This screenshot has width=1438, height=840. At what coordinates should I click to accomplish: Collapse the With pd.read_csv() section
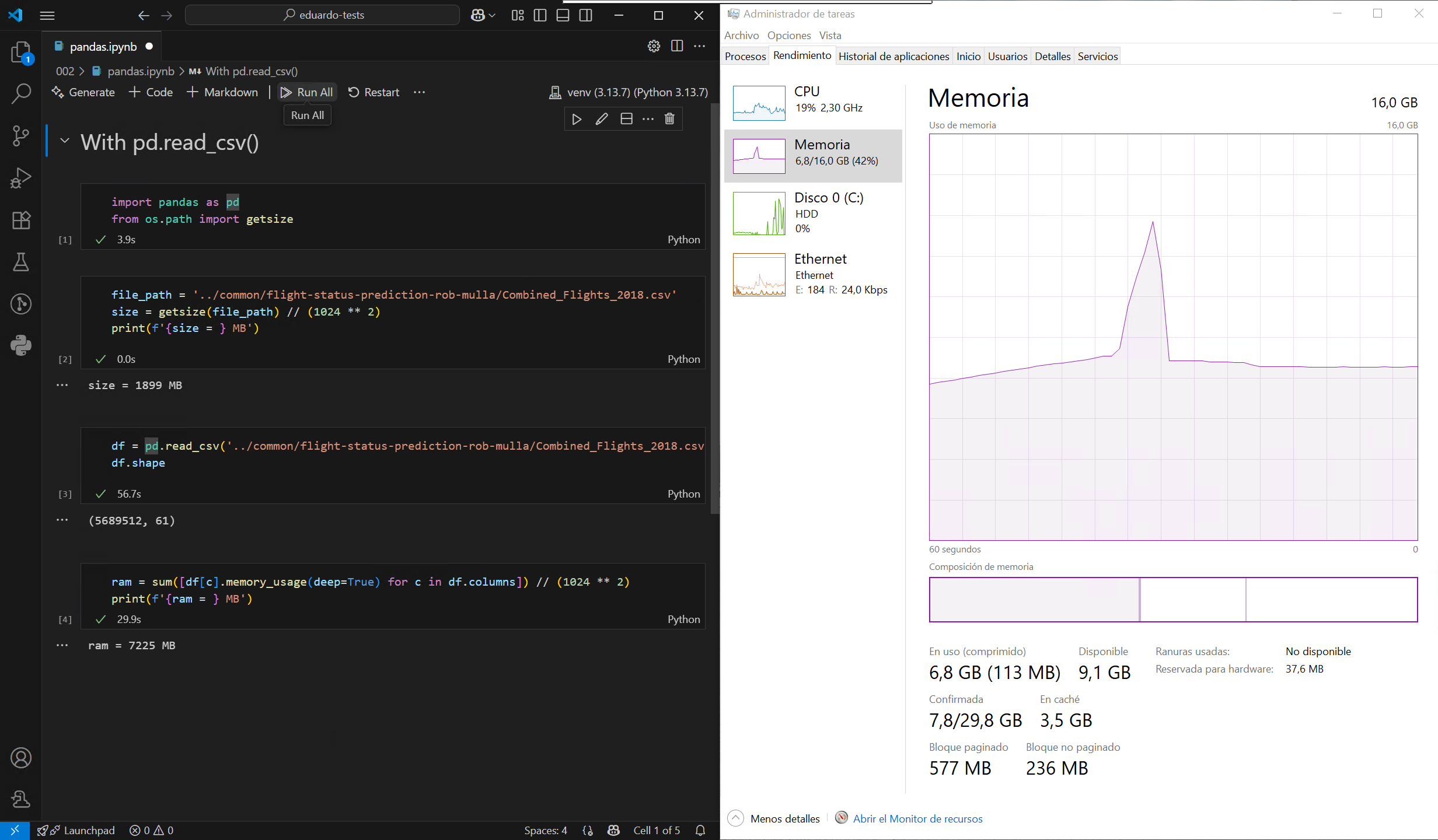point(65,141)
